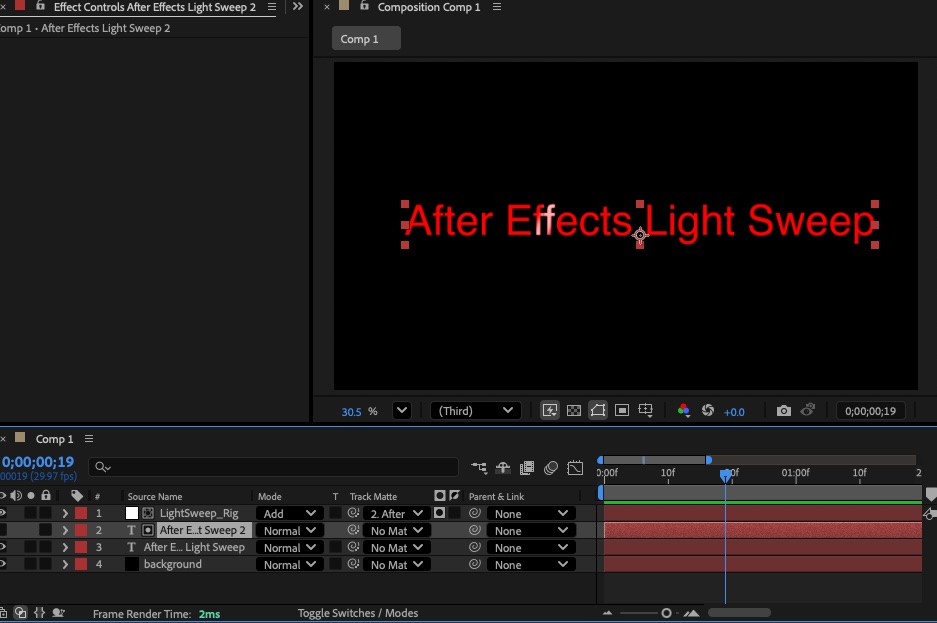937x623 pixels.
Task: Toggle visibility of LightSweep_Rig layer
Action: tap(3, 513)
